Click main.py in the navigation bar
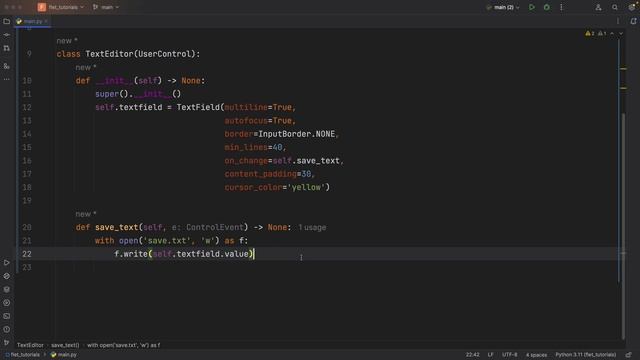The height and width of the screenshot is (360, 640). click(x=64, y=355)
